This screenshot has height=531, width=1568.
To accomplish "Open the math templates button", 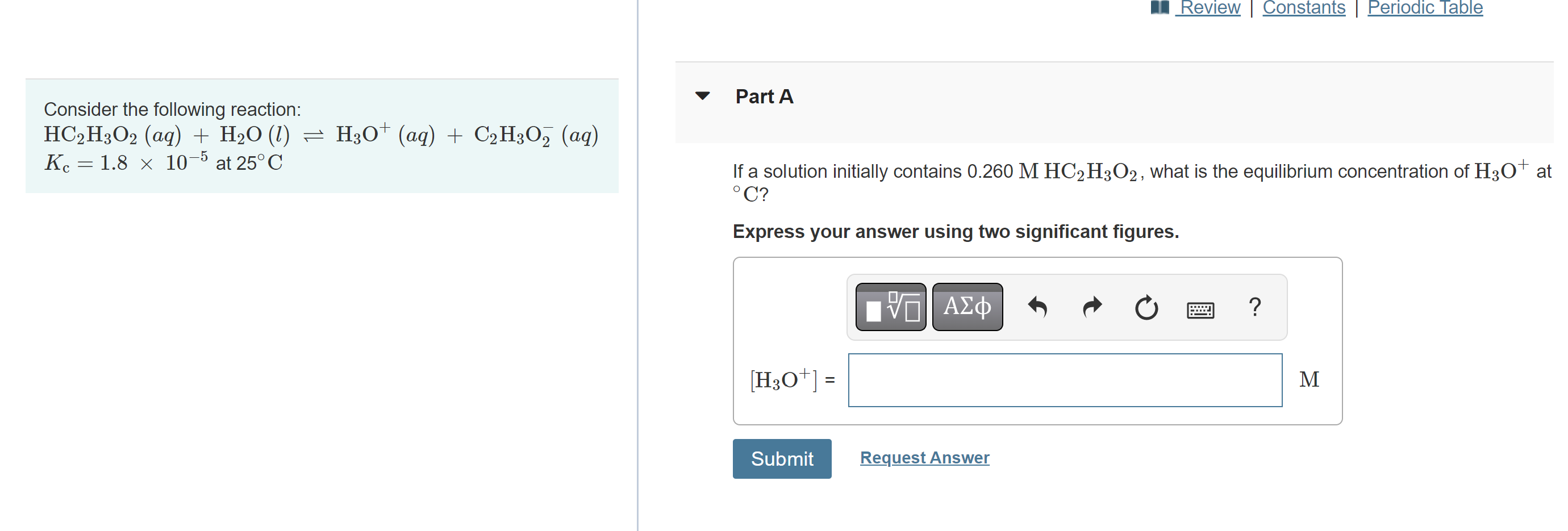I will [890, 307].
